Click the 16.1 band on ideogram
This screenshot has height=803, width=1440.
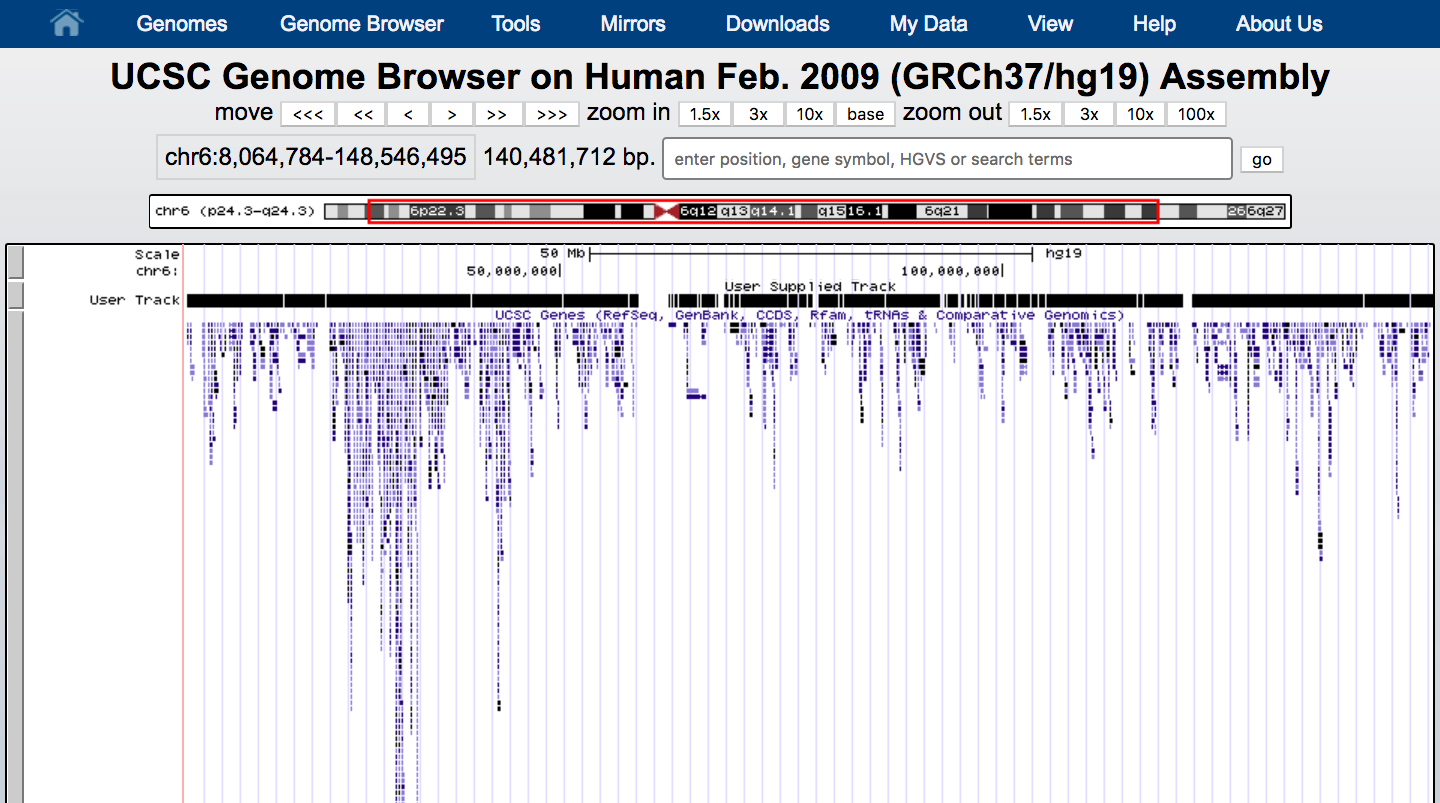(x=866, y=211)
